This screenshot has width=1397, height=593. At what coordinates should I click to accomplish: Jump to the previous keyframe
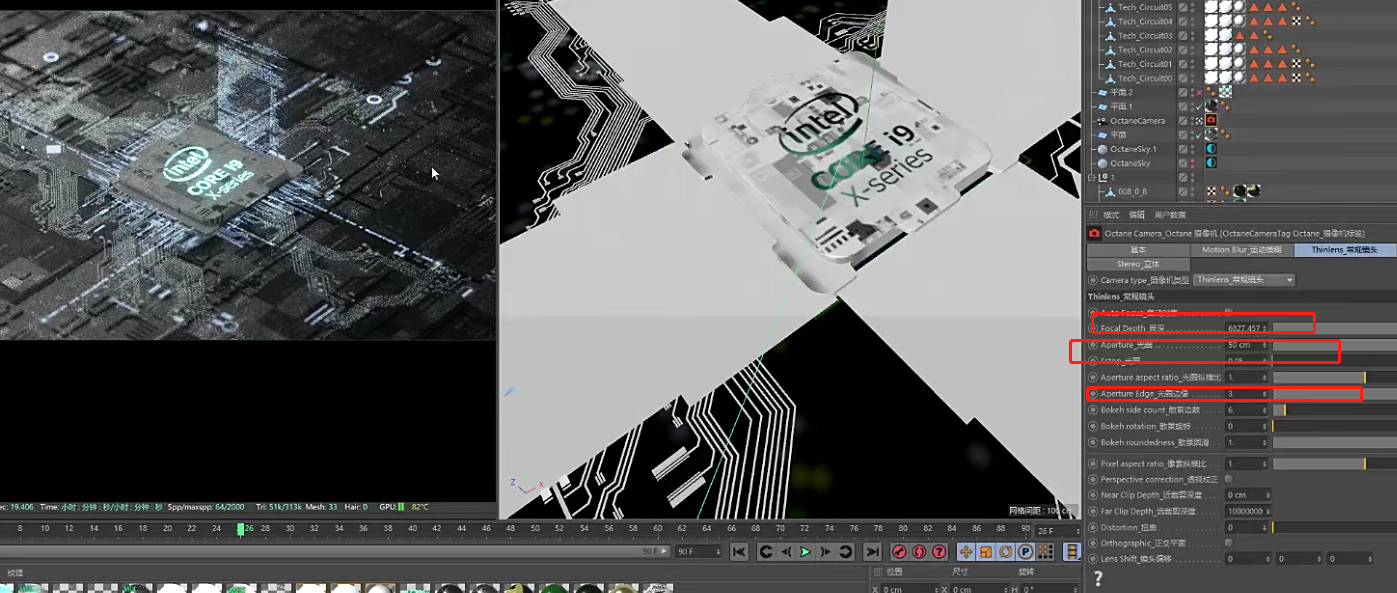pos(765,551)
